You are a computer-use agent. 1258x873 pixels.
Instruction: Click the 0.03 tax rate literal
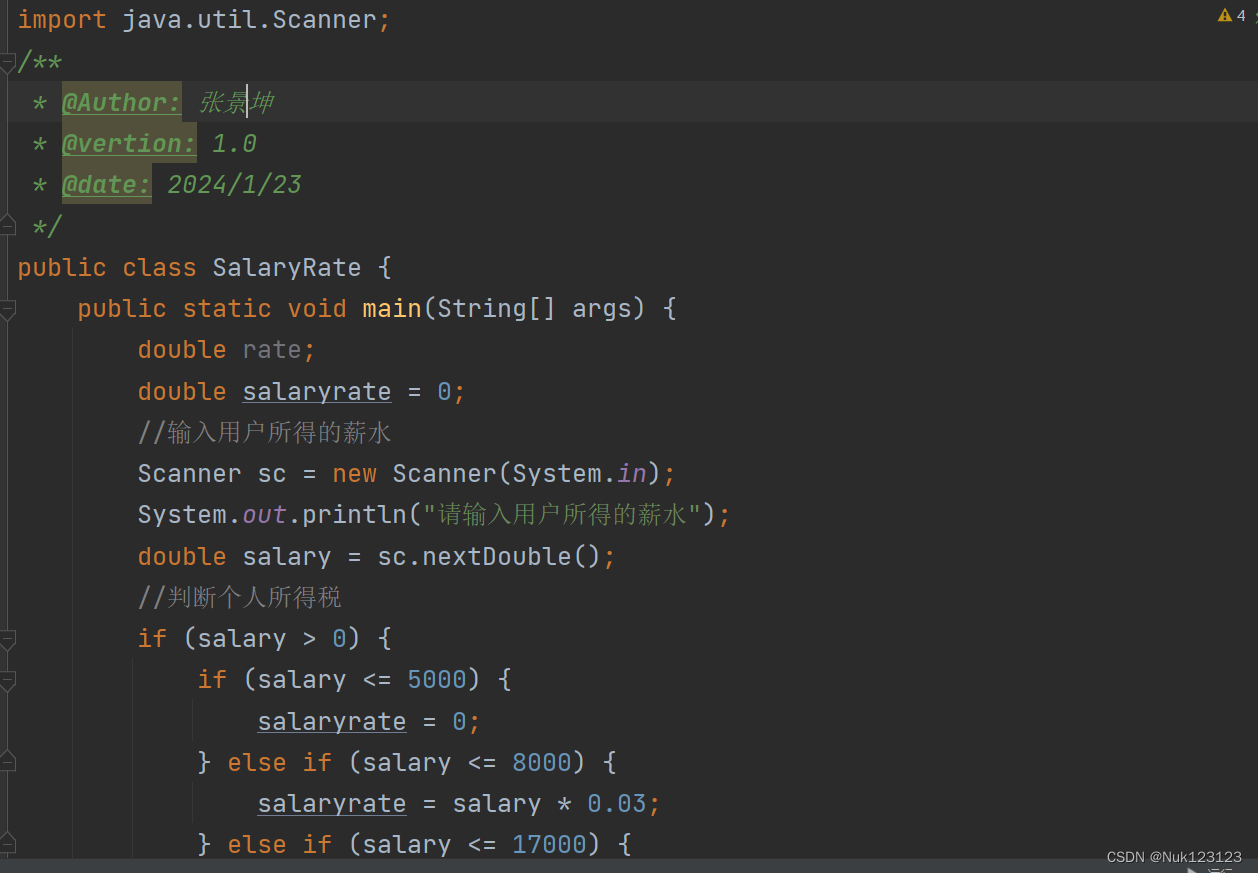point(617,803)
